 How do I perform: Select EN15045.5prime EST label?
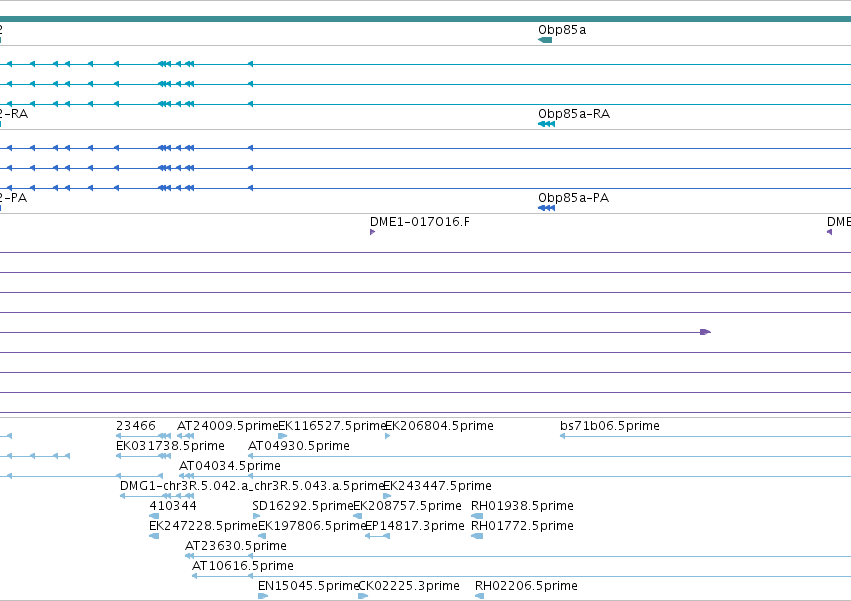click(x=308, y=586)
